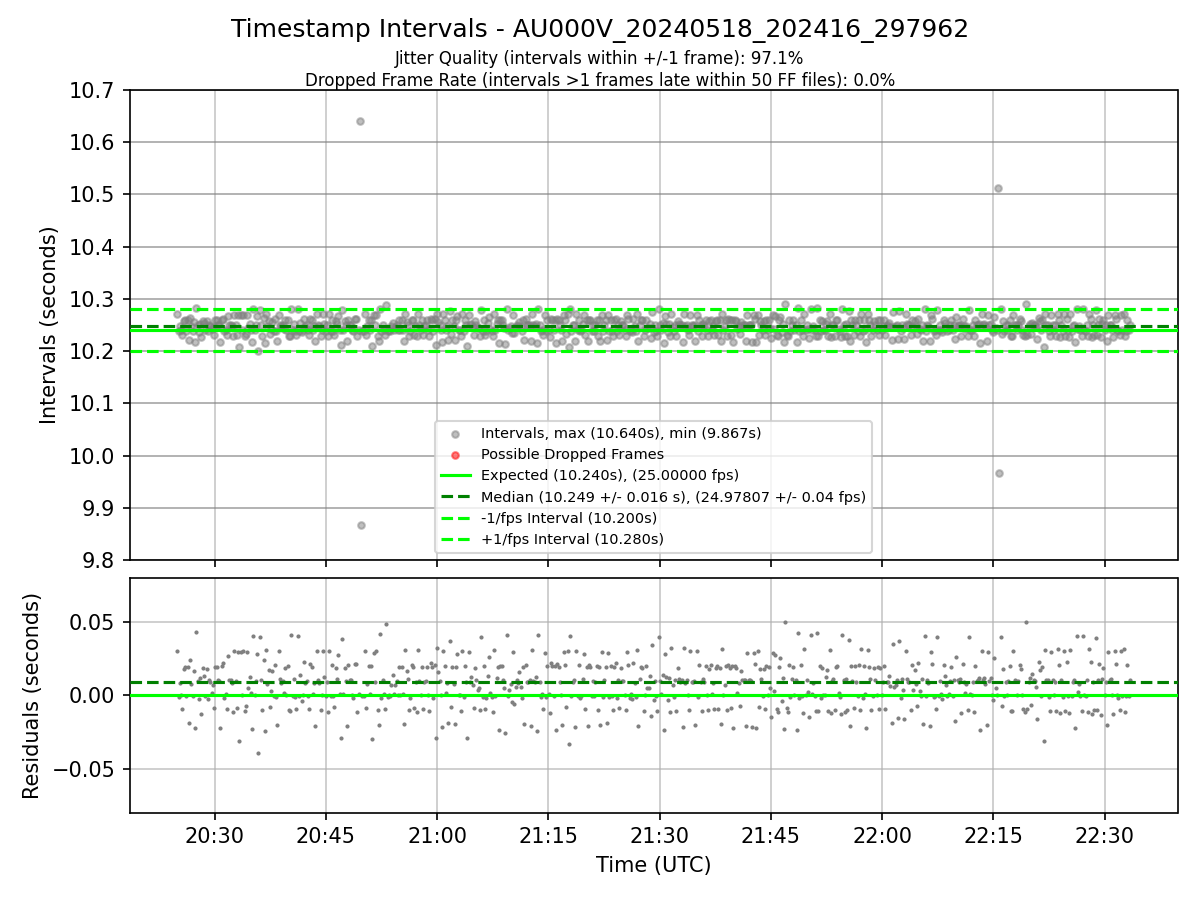Click legend entry 'Median (10.249 +/- 0.016 s)'
Viewport: 1200px width, 900px height.
click(x=673, y=496)
